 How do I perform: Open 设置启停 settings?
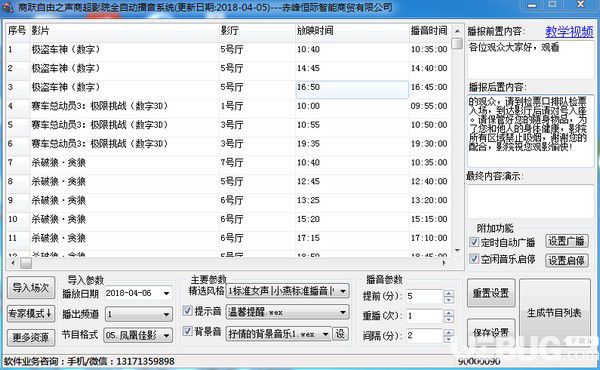tap(567, 261)
